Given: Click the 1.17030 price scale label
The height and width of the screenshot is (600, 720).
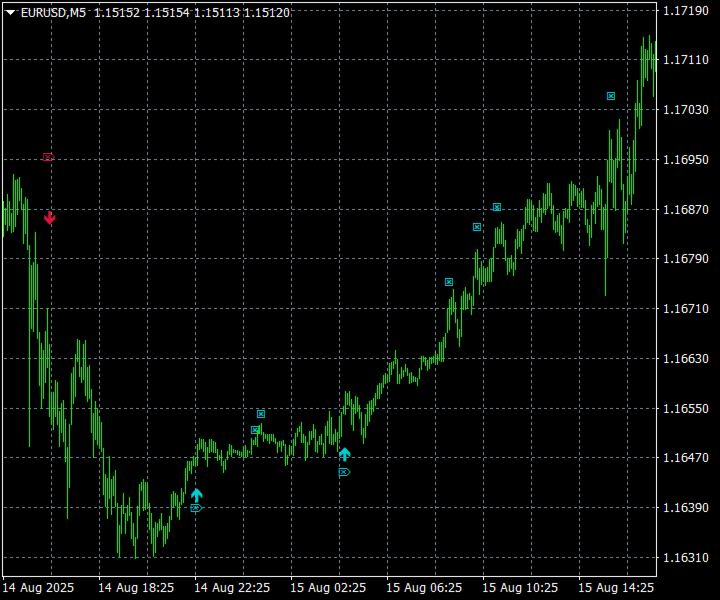Looking at the screenshot, I should (x=686, y=110).
